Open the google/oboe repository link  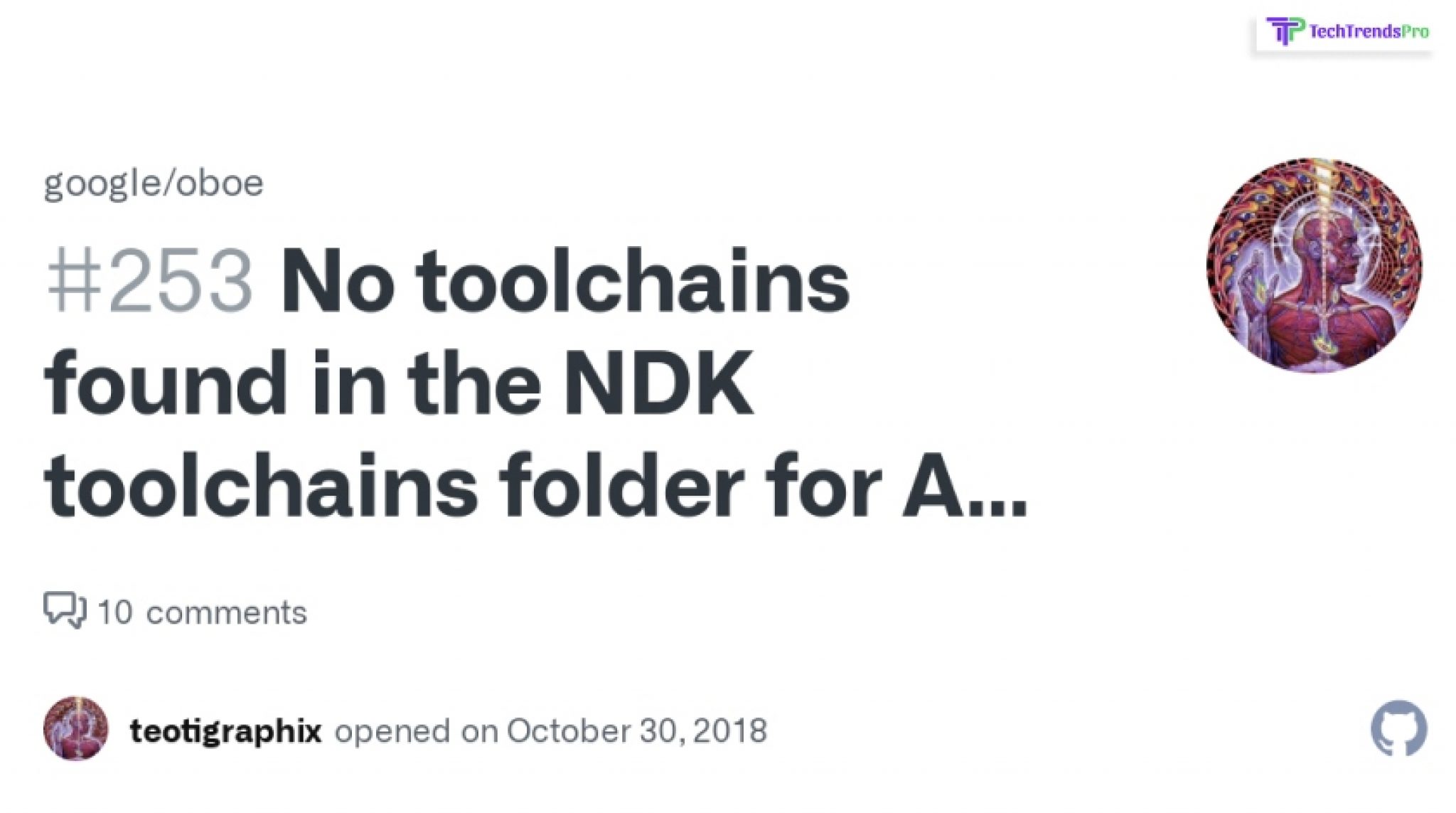(x=154, y=184)
